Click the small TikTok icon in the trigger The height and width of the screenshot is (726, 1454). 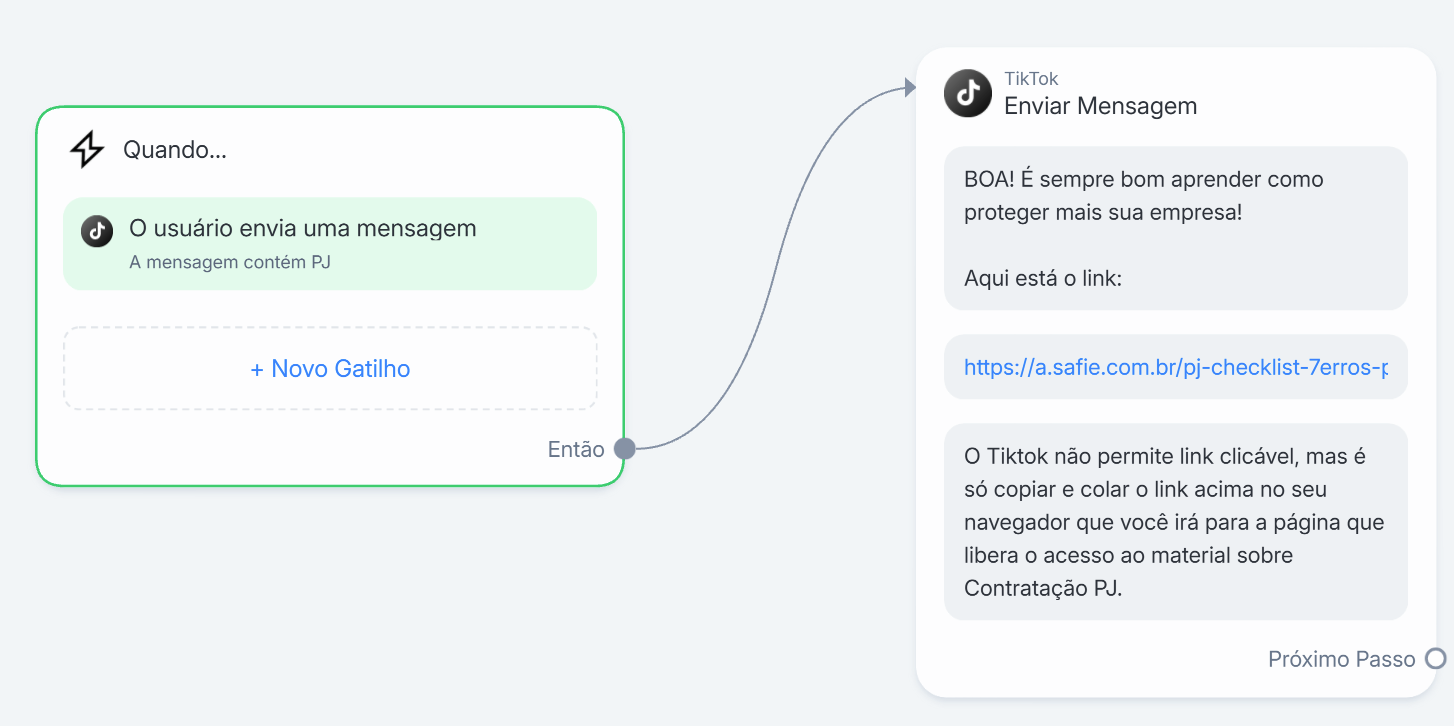(x=97, y=231)
